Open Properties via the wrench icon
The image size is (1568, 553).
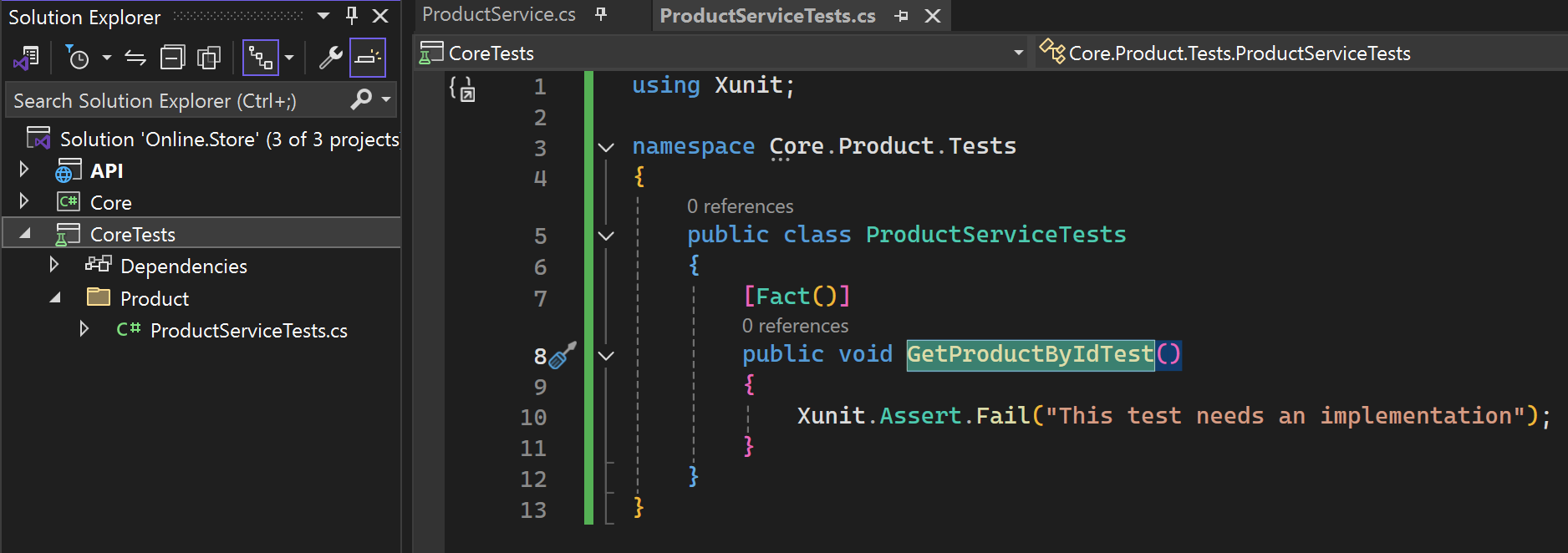point(330,58)
